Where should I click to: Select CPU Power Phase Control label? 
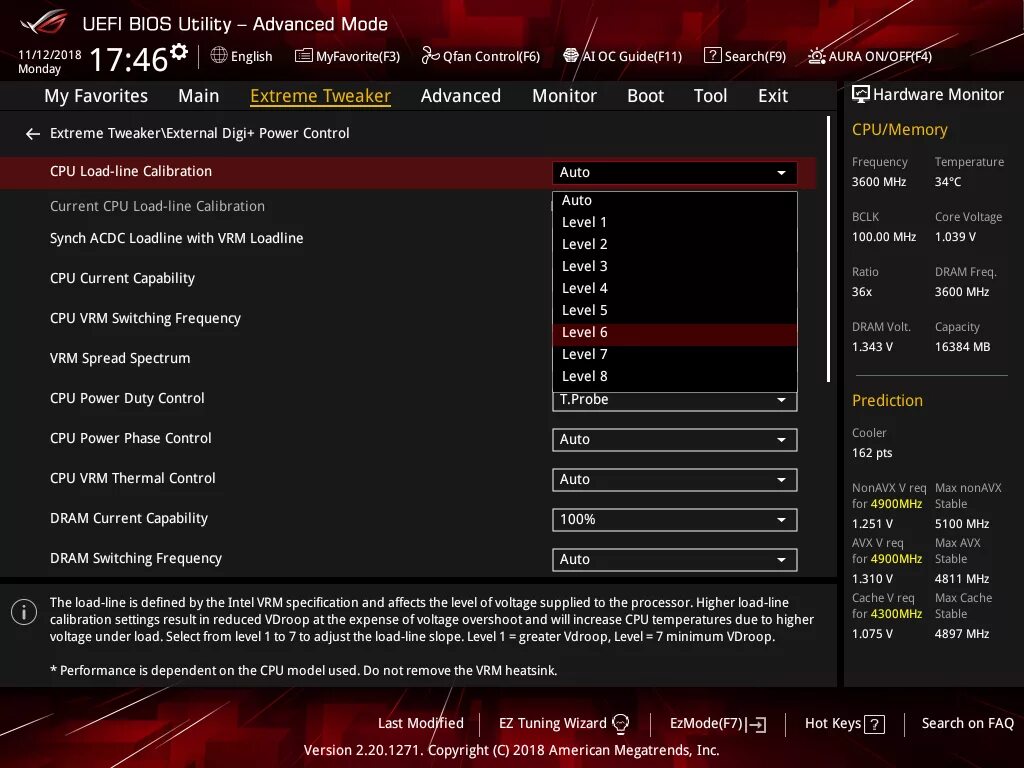(x=131, y=438)
